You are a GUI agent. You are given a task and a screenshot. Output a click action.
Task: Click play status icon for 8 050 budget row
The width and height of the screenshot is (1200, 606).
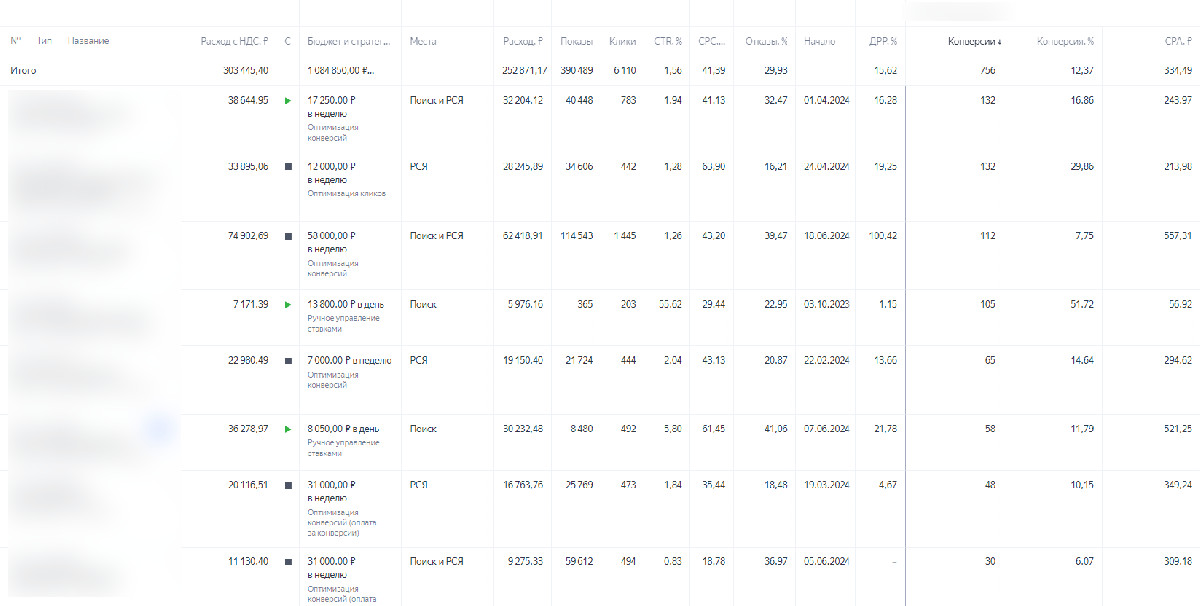288,429
